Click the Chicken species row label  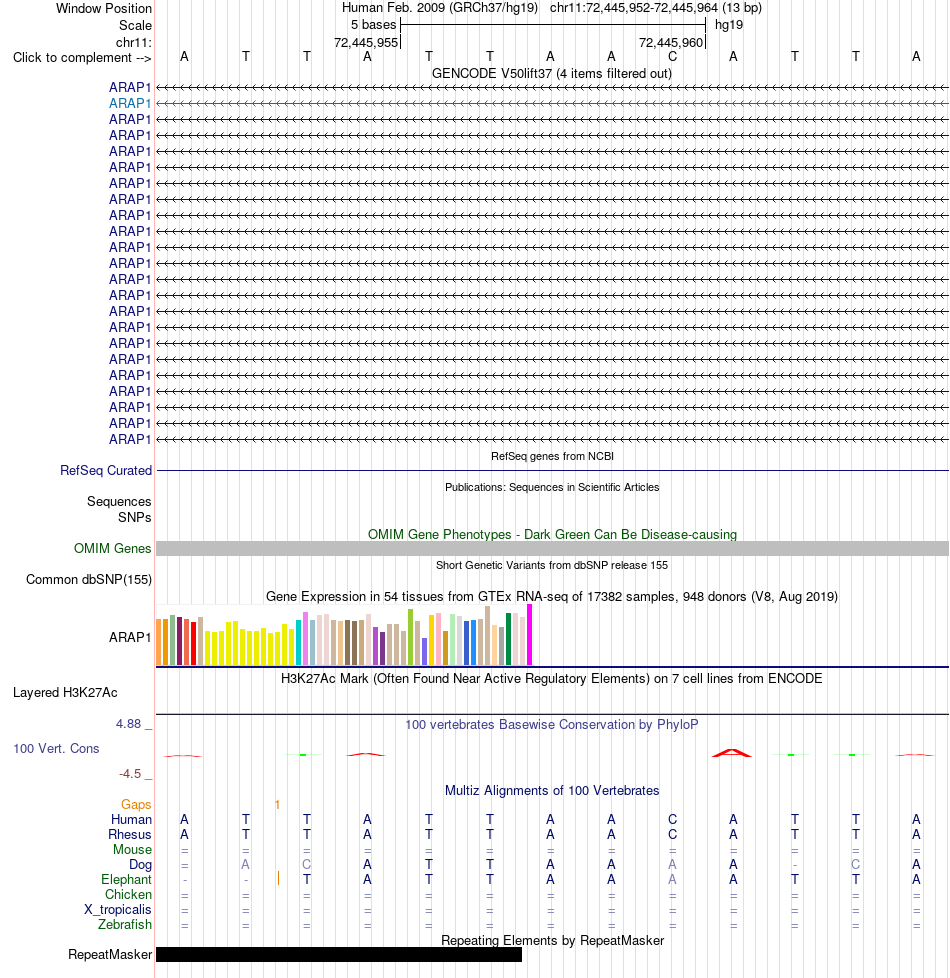pos(128,894)
